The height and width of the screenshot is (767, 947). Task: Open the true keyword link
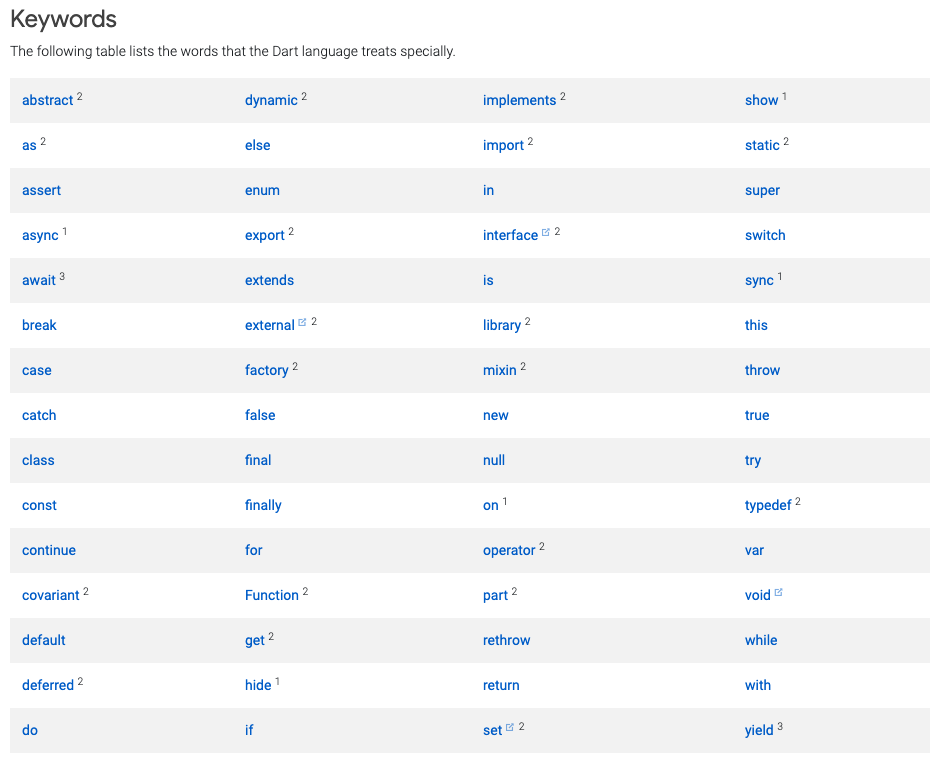[757, 416]
